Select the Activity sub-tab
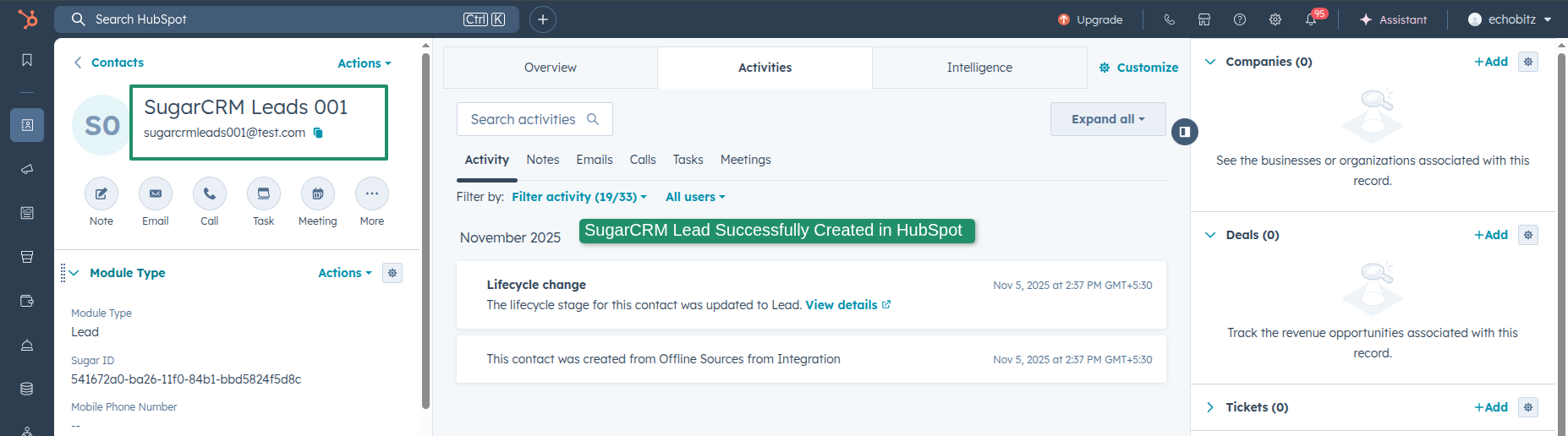Screen dimensions: 1568x436 [487, 160]
